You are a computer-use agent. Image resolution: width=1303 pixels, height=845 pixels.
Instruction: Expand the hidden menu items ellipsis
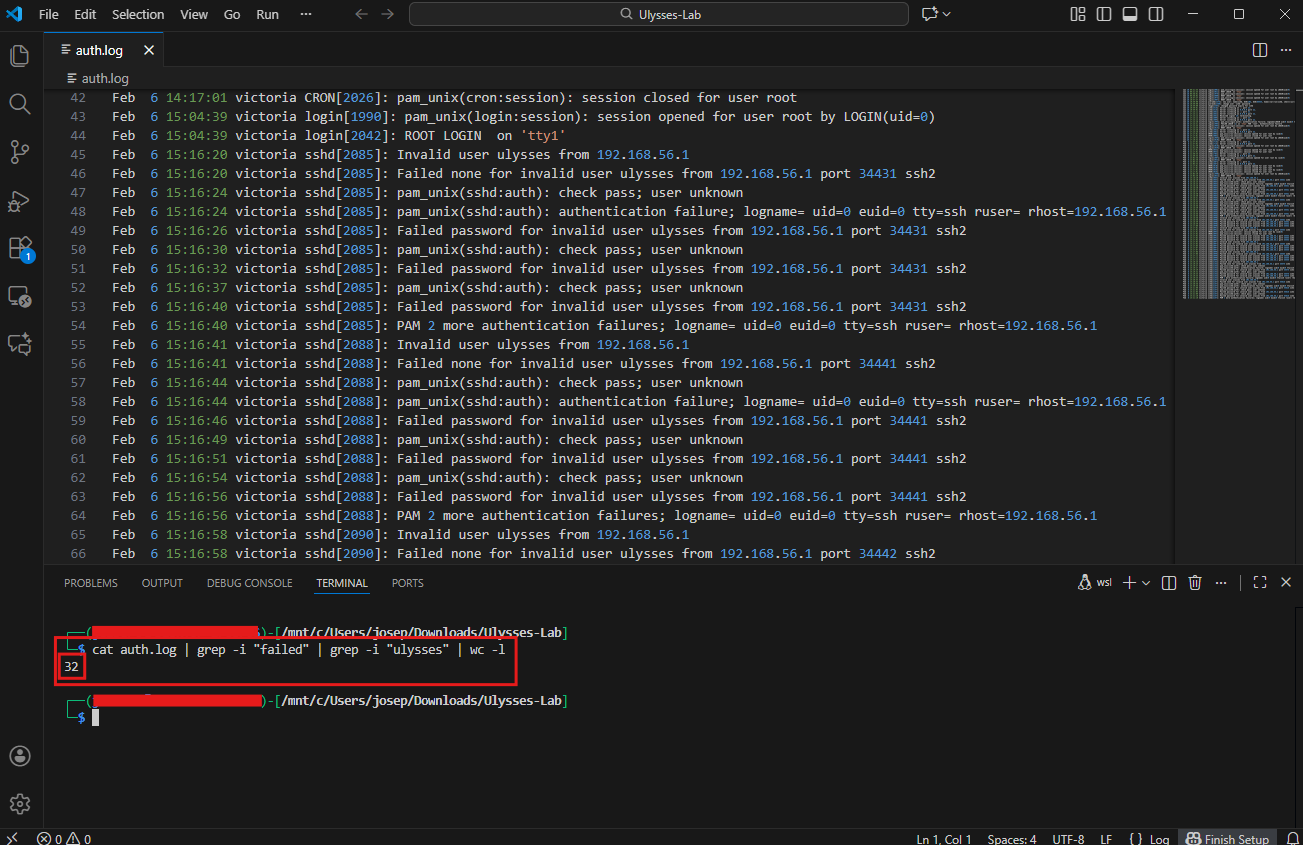click(x=306, y=14)
